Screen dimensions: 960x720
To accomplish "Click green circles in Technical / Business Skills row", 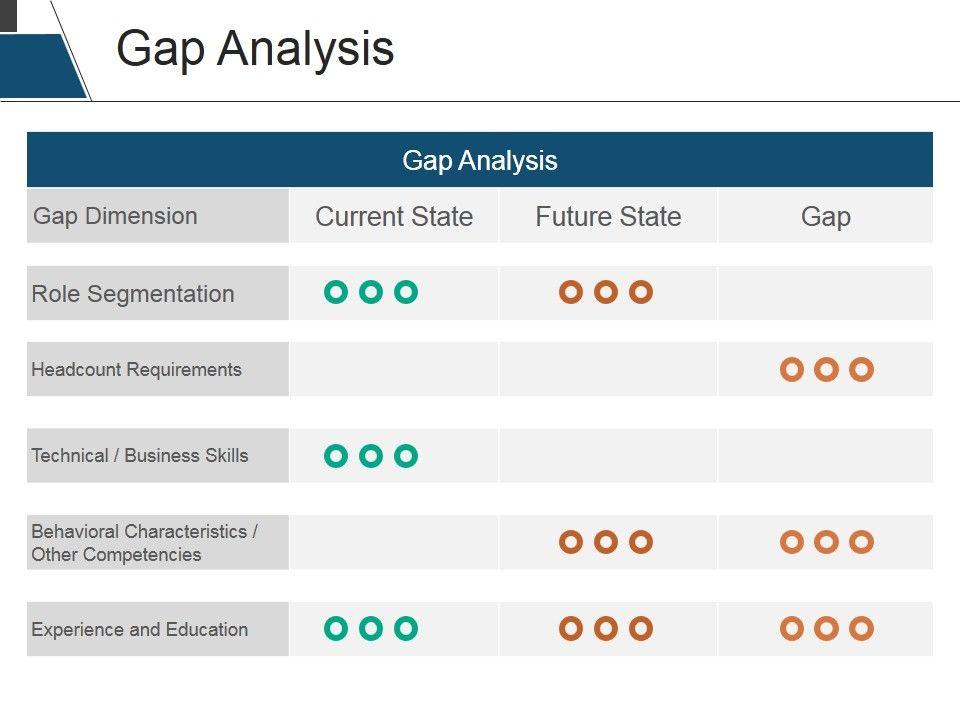I will (370, 456).
